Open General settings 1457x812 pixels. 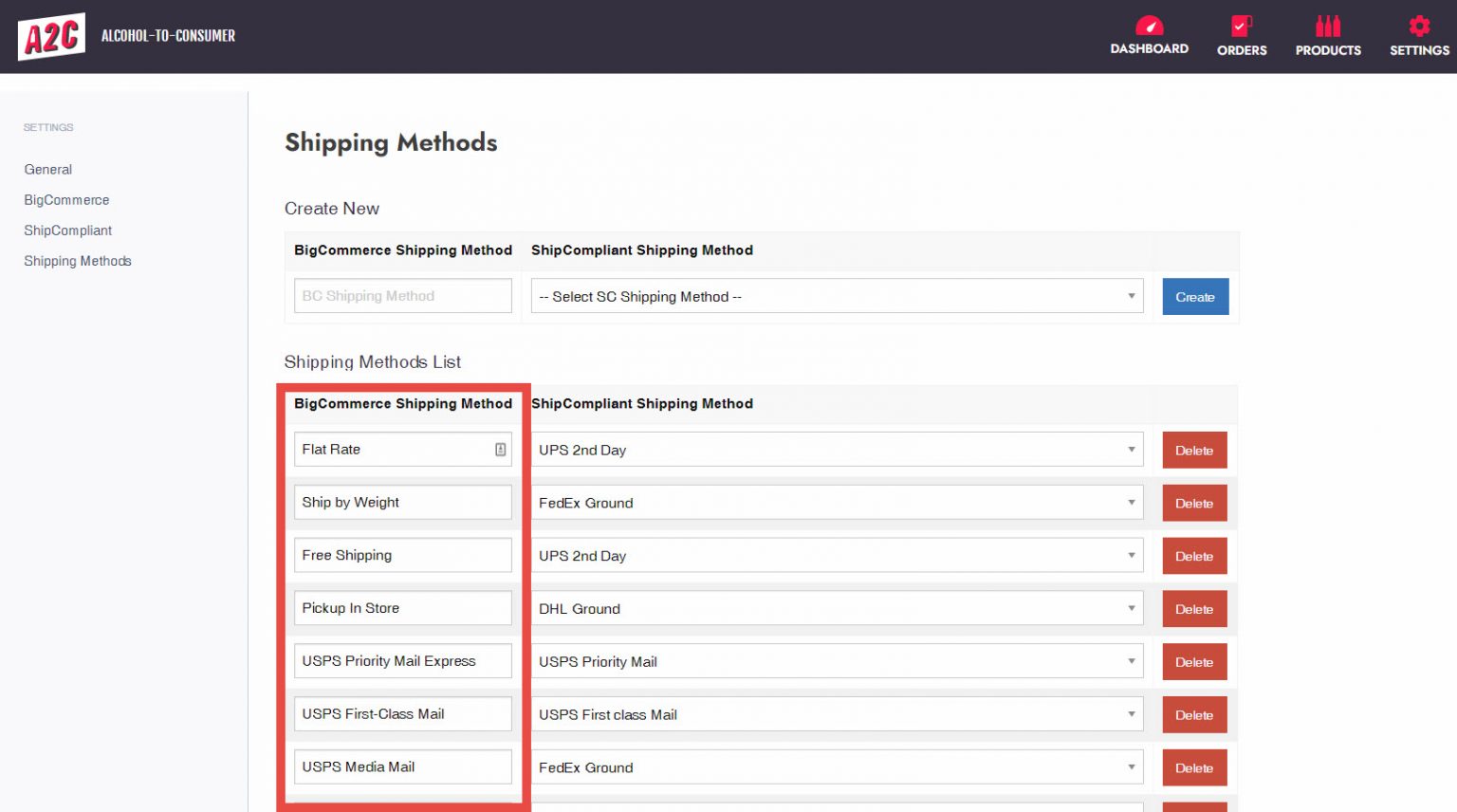point(48,170)
